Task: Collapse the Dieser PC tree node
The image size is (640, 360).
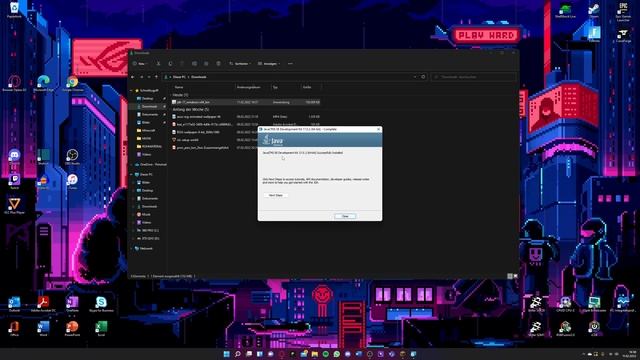Action: click(131, 174)
